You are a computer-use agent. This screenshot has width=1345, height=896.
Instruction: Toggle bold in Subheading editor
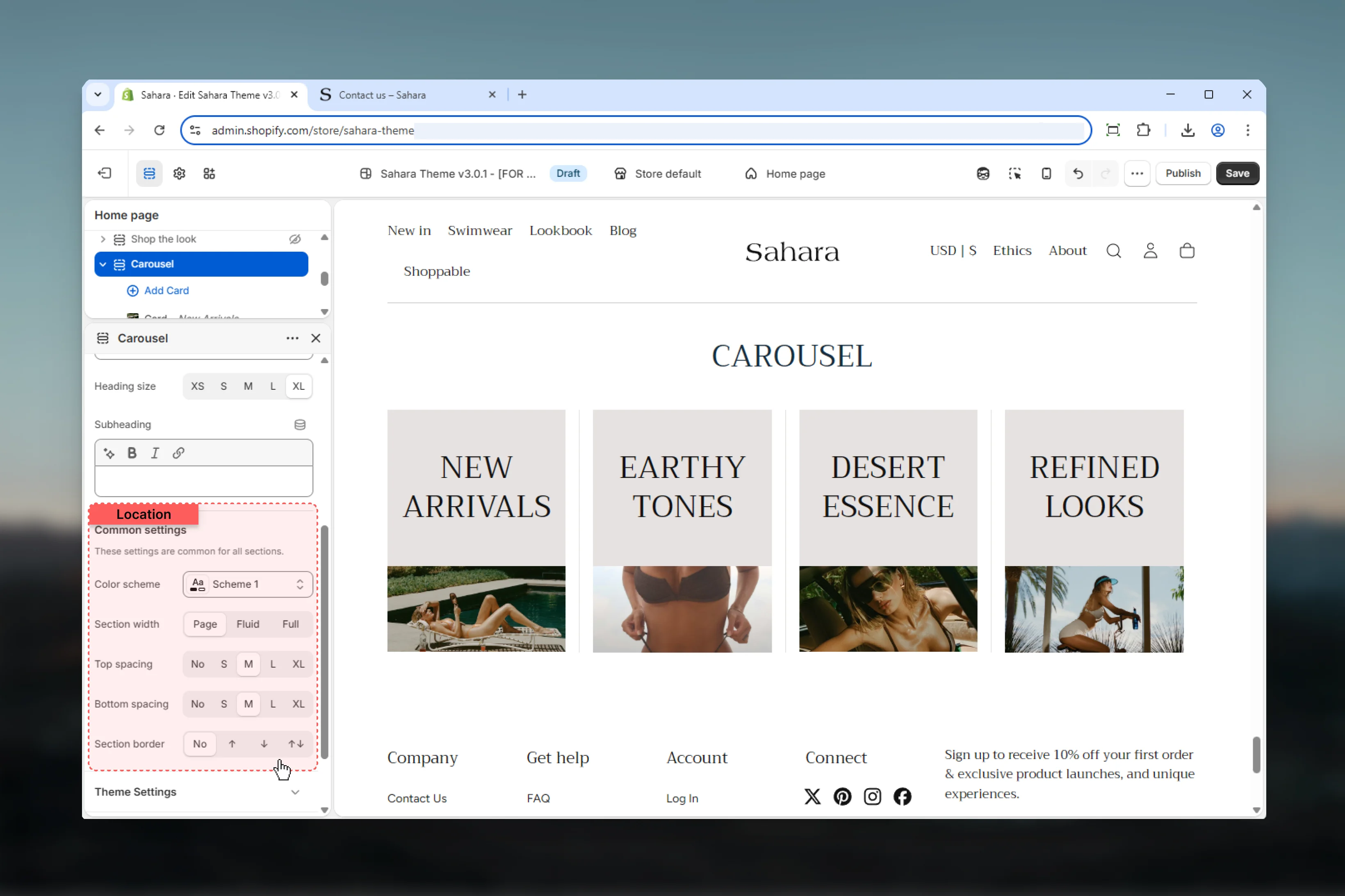point(132,453)
